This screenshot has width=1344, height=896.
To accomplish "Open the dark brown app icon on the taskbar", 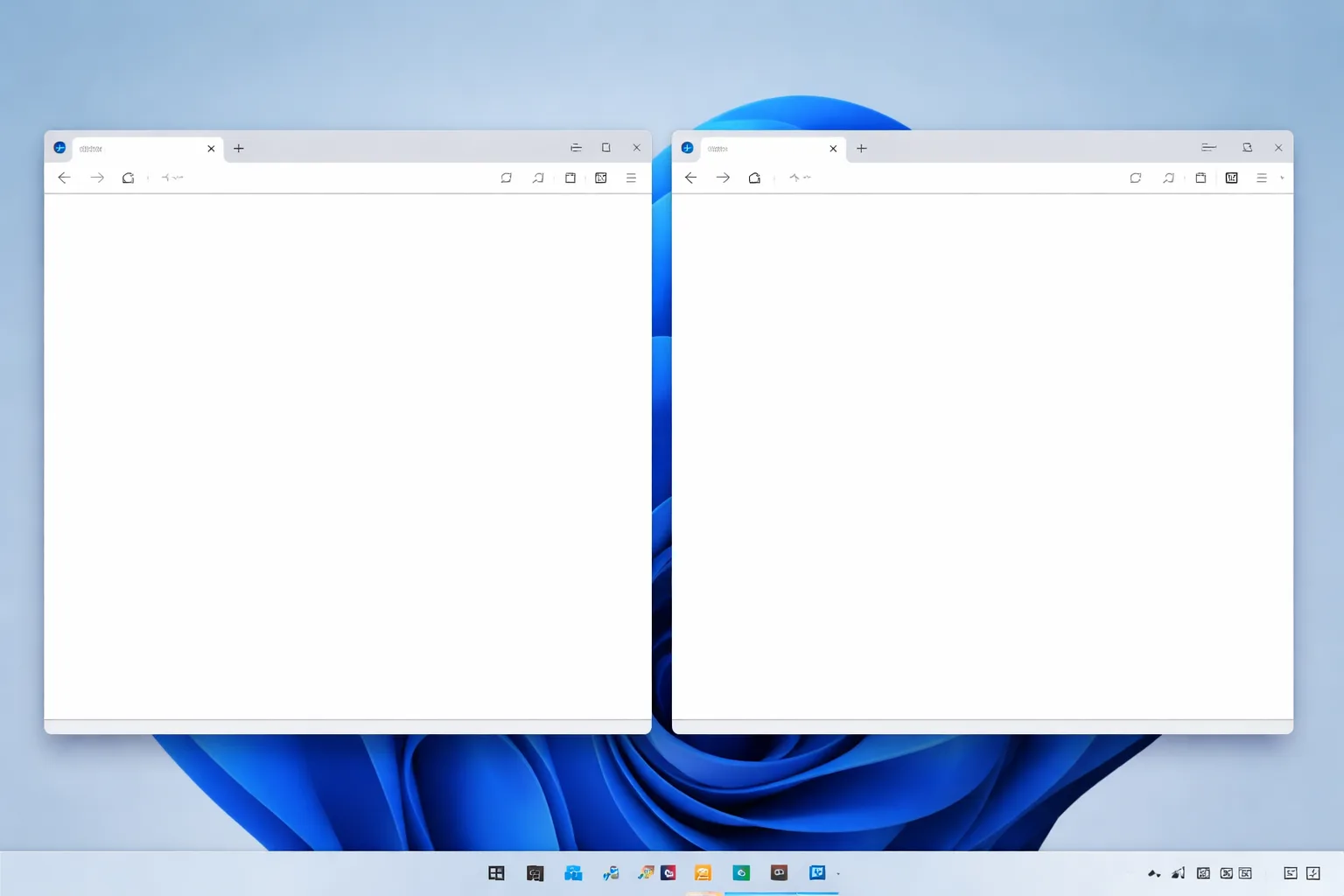I will tap(779, 873).
